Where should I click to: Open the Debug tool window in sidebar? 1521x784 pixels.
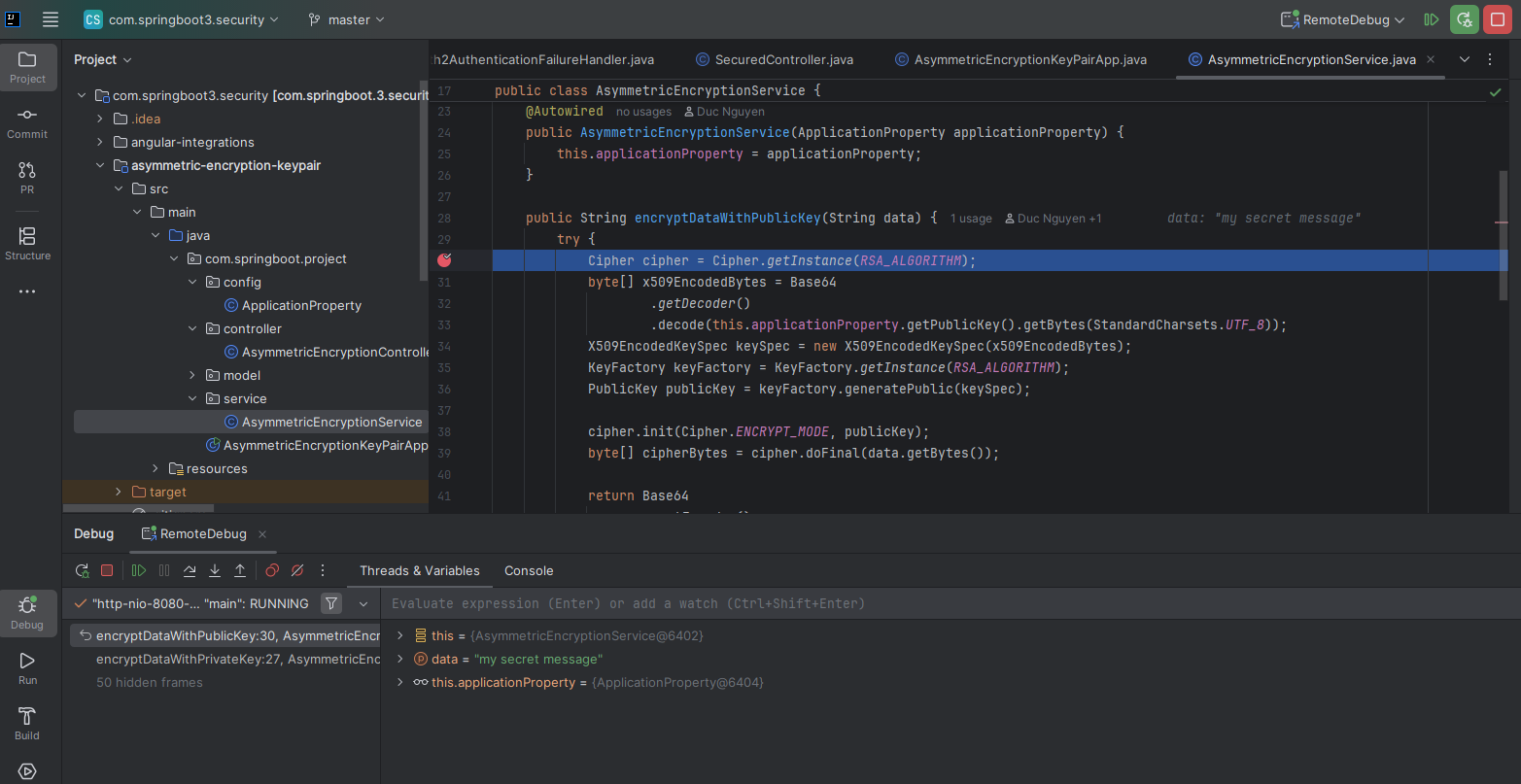coord(27,613)
